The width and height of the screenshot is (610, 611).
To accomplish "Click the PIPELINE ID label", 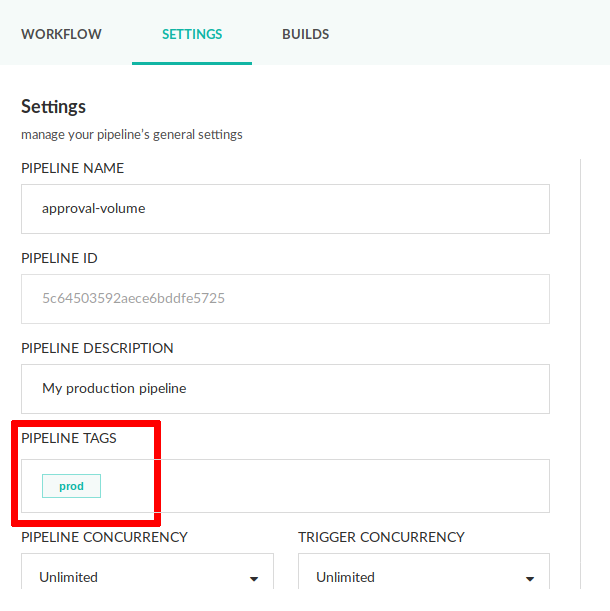I will 59,258.
